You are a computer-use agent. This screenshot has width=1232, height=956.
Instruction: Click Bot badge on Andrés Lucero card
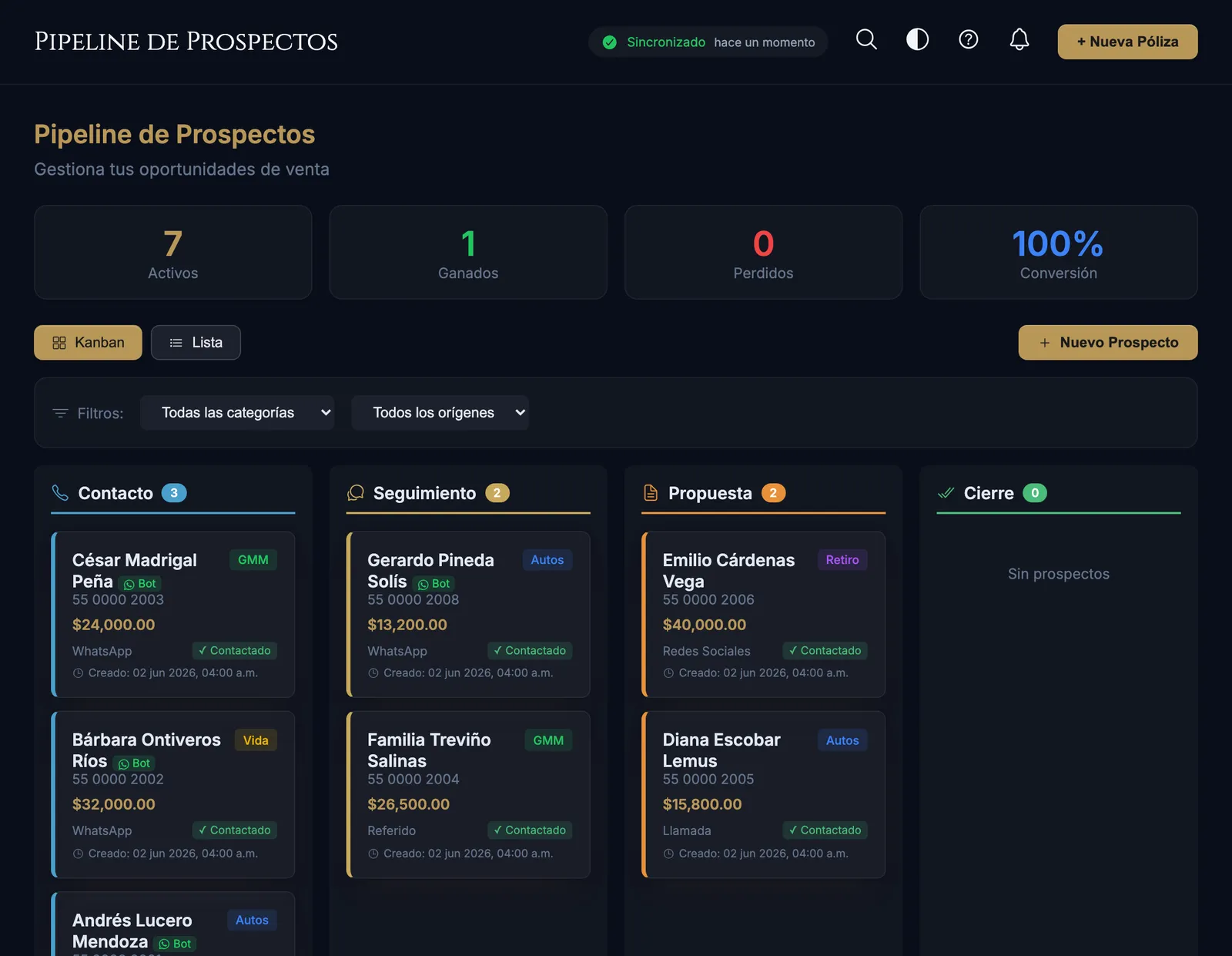click(x=176, y=944)
